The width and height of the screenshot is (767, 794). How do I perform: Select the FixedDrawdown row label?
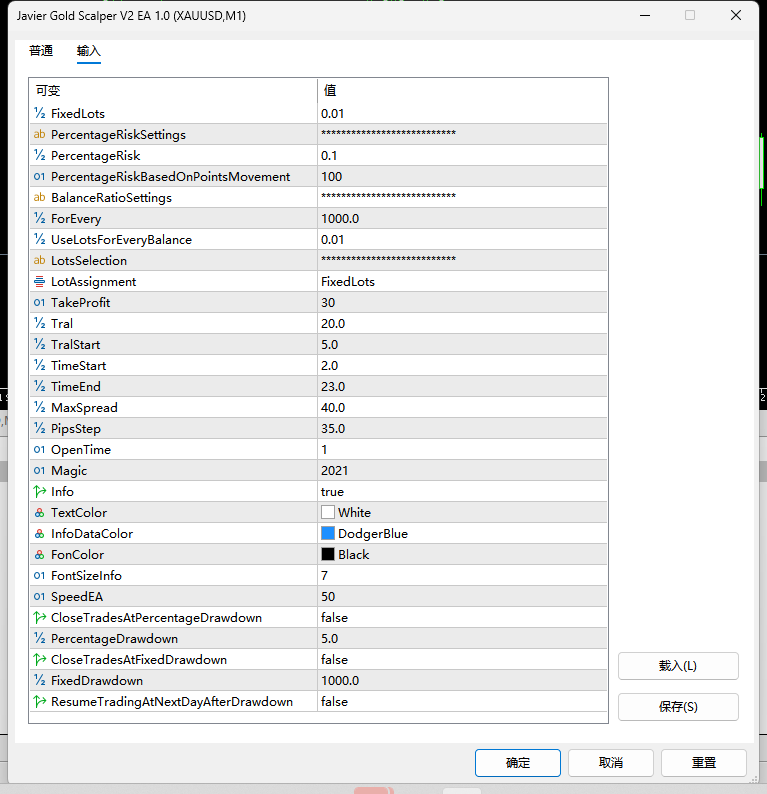[97, 681]
